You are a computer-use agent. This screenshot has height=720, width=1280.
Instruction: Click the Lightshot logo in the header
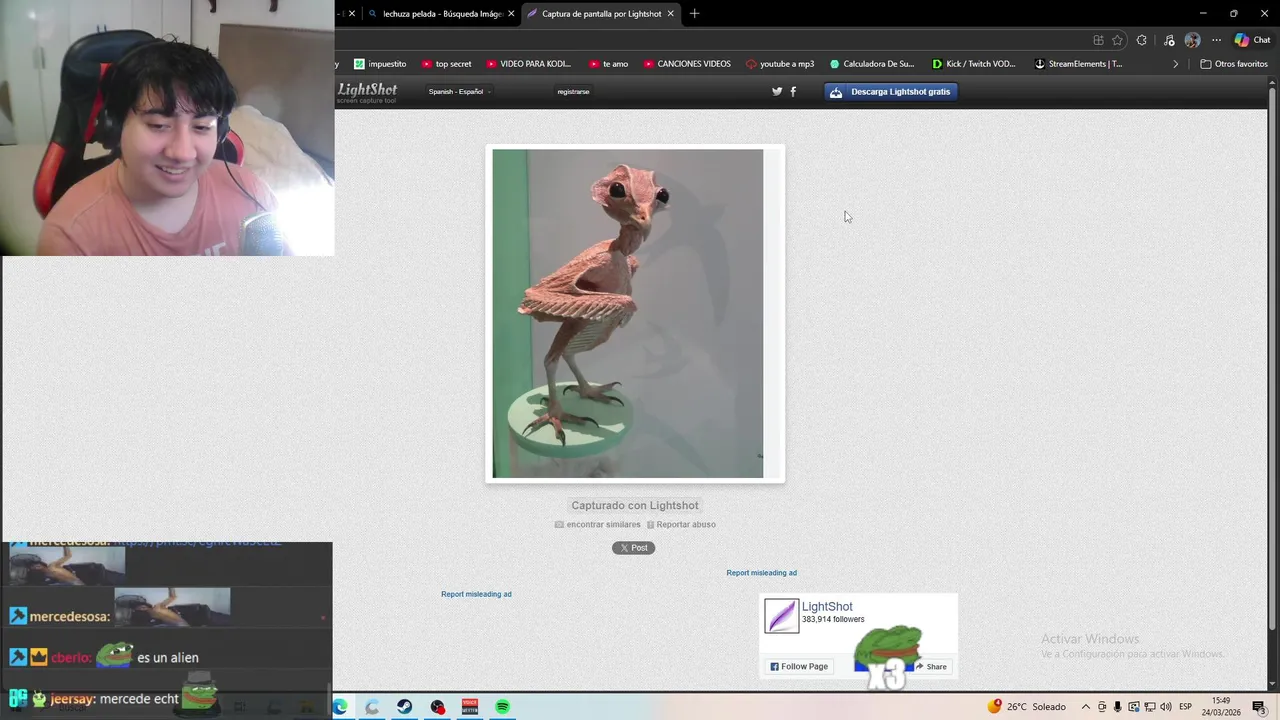[367, 92]
